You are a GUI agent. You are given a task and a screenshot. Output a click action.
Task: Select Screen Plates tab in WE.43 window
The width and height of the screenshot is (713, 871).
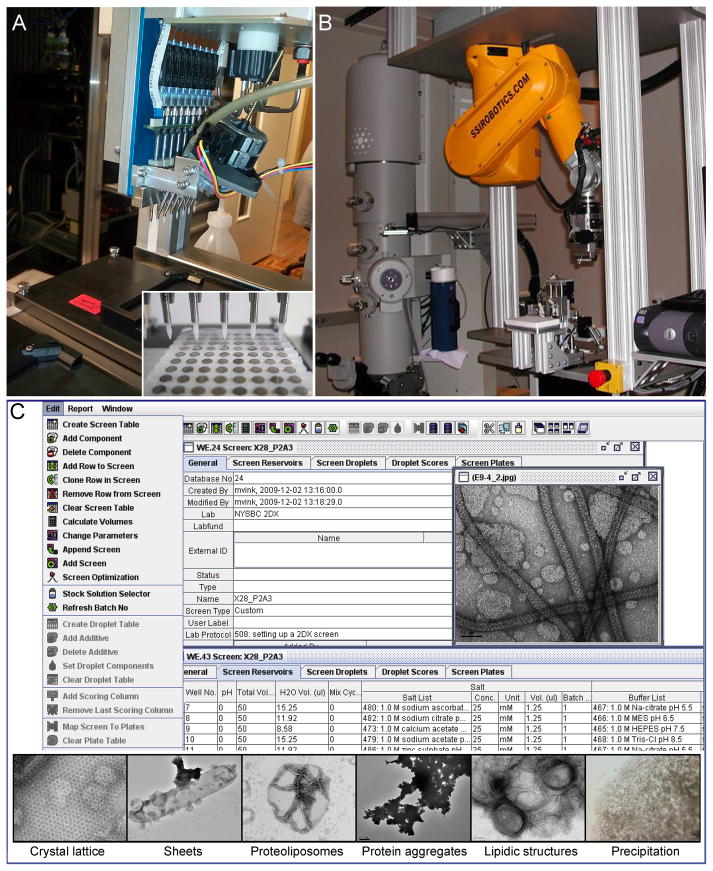[x=476, y=671]
